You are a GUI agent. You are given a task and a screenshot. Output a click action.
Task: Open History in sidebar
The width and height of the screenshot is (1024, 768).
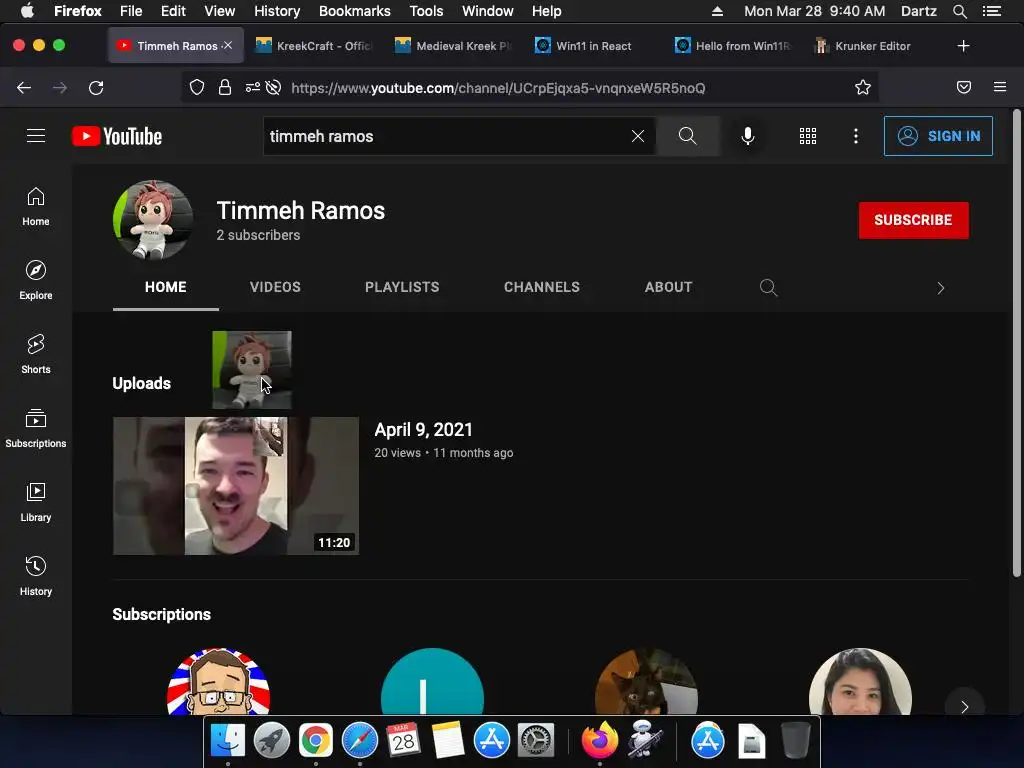click(x=36, y=576)
